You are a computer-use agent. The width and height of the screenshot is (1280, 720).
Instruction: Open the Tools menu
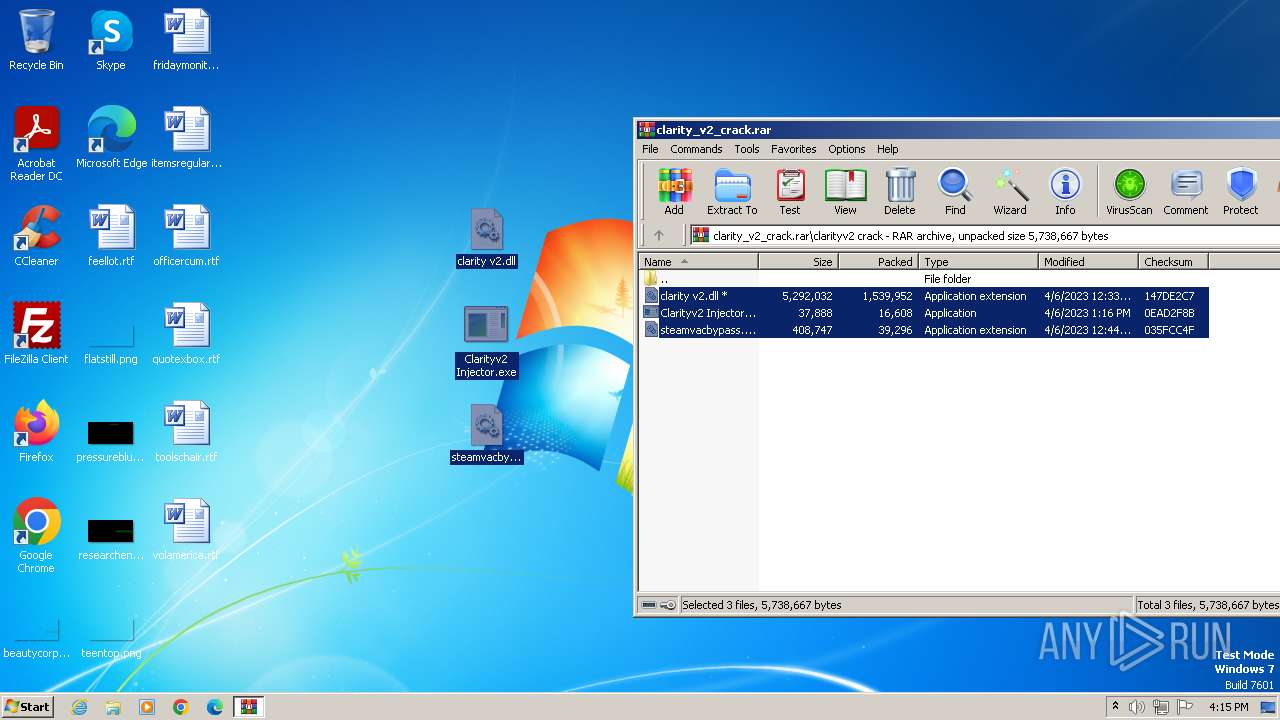coord(747,149)
